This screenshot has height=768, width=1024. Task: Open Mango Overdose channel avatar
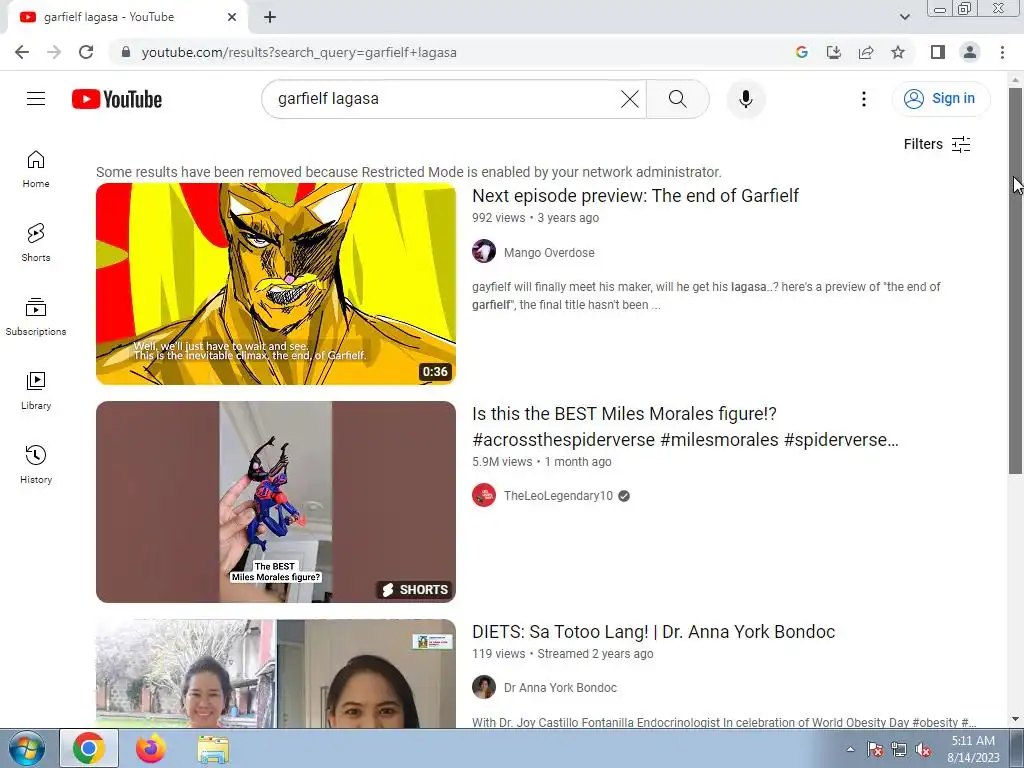click(484, 251)
